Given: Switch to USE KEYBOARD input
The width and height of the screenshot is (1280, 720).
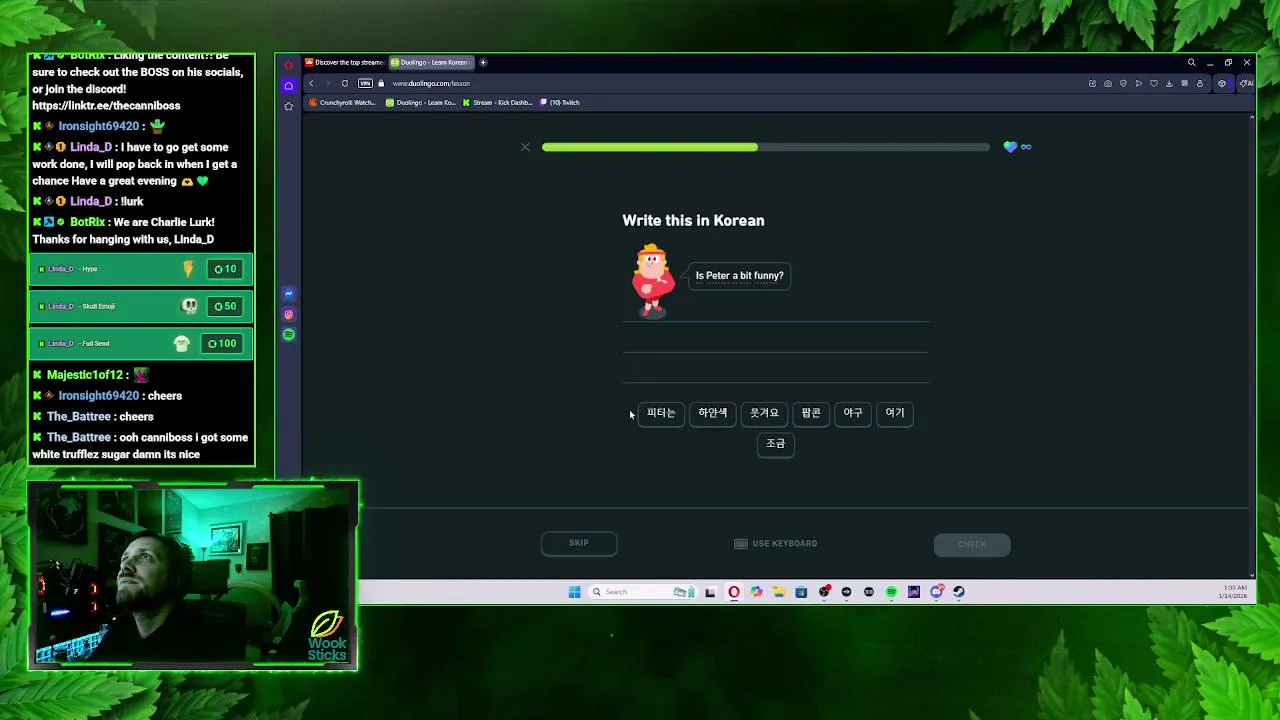Looking at the screenshot, I should tap(776, 543).
